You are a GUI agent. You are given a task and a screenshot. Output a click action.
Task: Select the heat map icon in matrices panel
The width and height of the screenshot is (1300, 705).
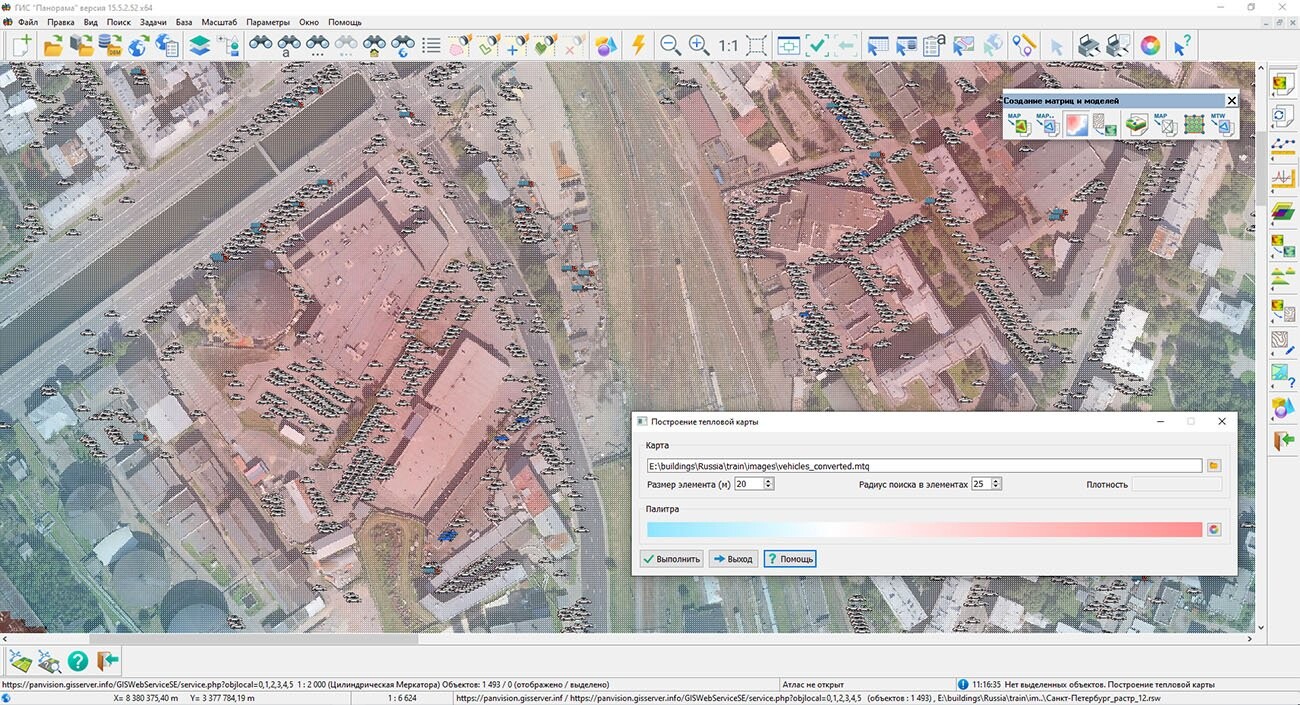(1076, 124)
